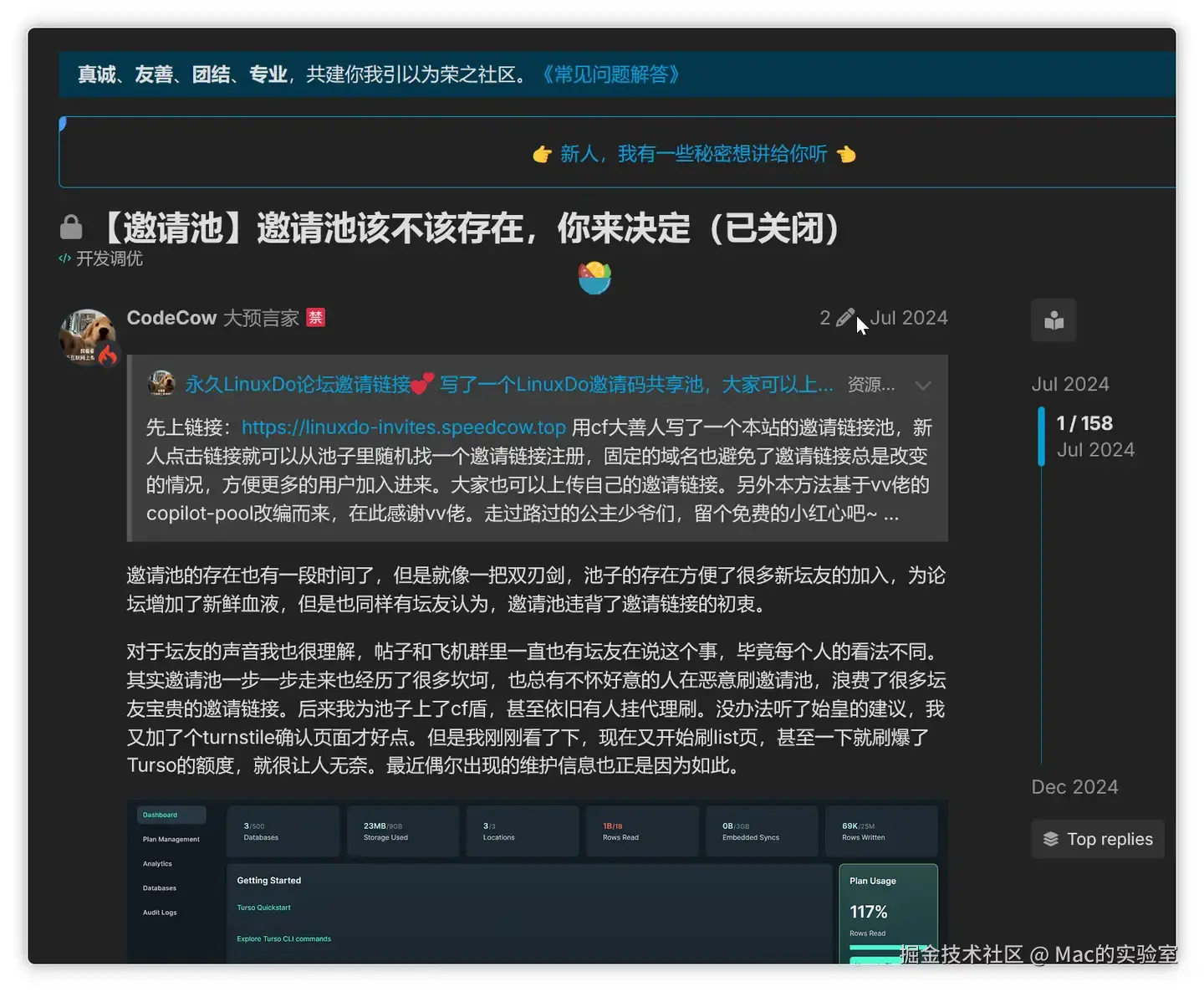Click the colorful bowl emoji badge
Viewport: 1204px width, 992px height.
(x=594, y=278)
